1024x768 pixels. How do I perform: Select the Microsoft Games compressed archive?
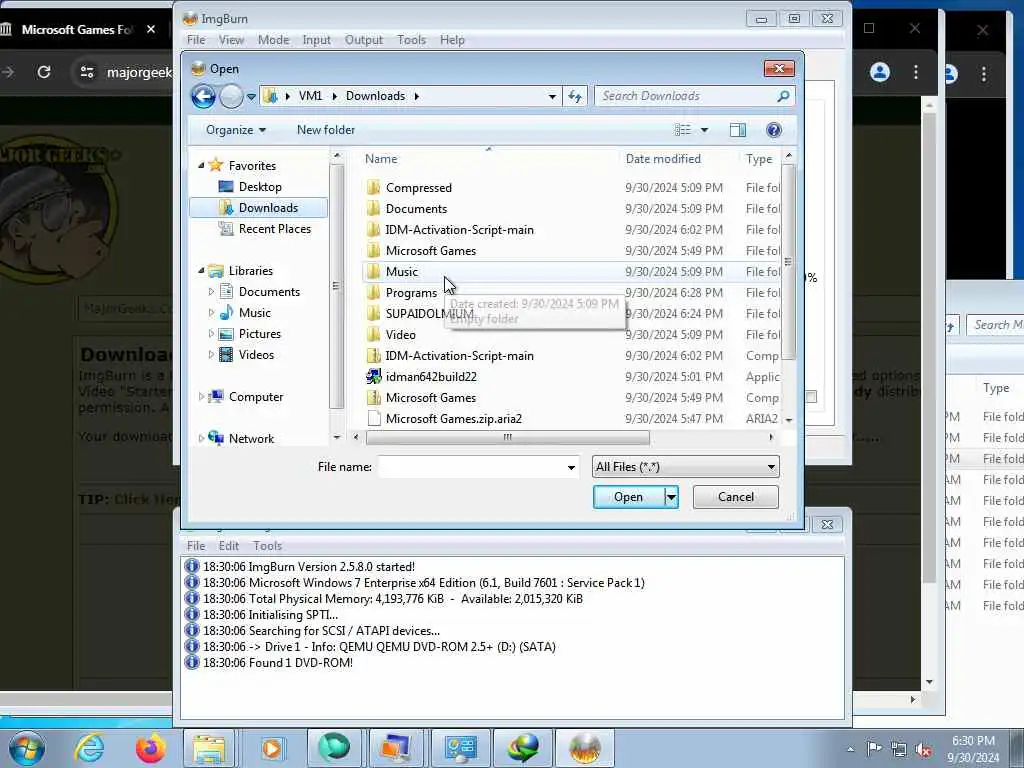pyautogui.click(x=430, y=398)
